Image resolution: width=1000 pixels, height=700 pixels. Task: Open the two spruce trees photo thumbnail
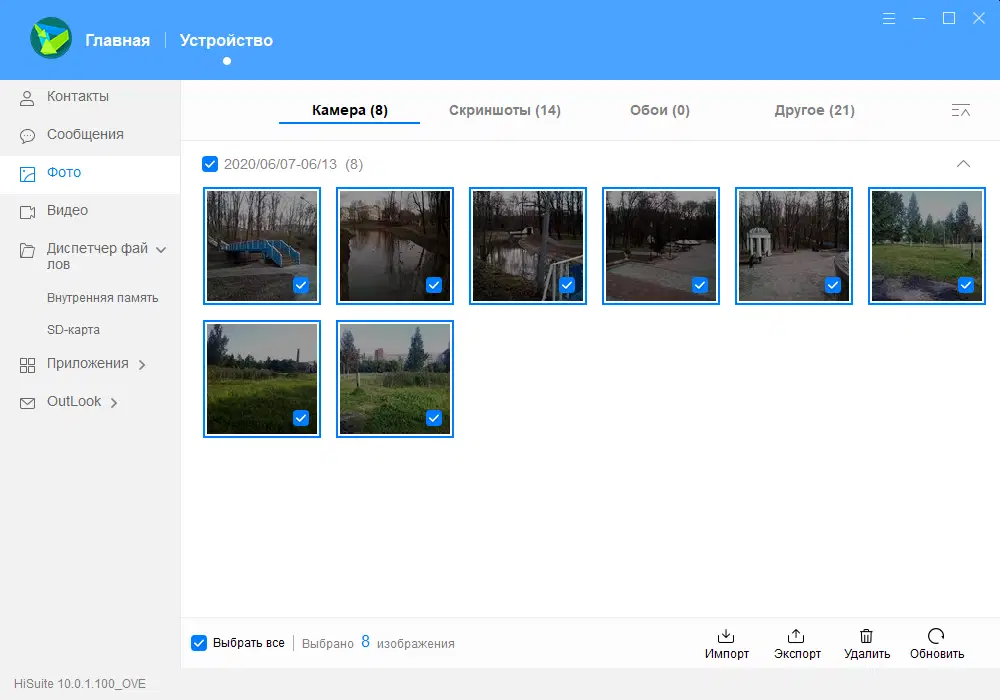pyautogui.click(x=395, y=379)
